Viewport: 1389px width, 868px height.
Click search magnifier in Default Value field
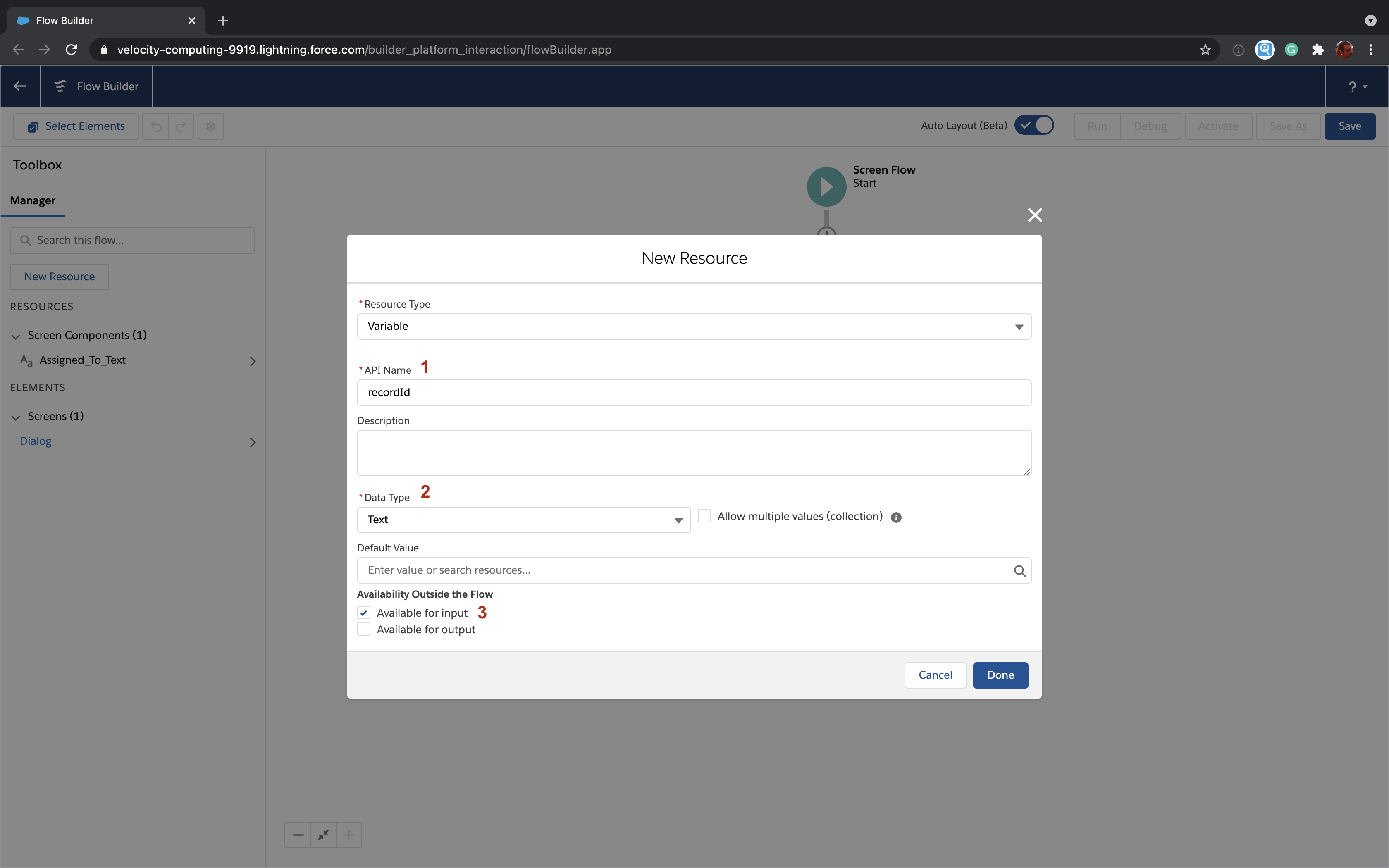click(x=1019, y=571)
